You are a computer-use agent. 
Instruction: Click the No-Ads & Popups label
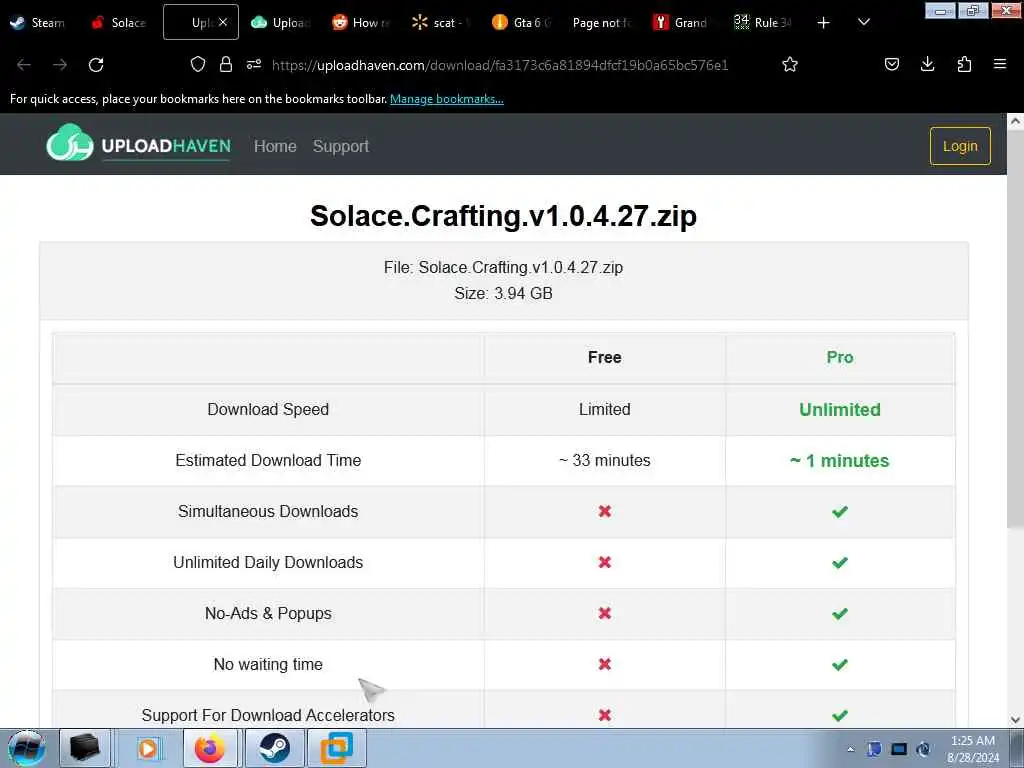[268, 613]
